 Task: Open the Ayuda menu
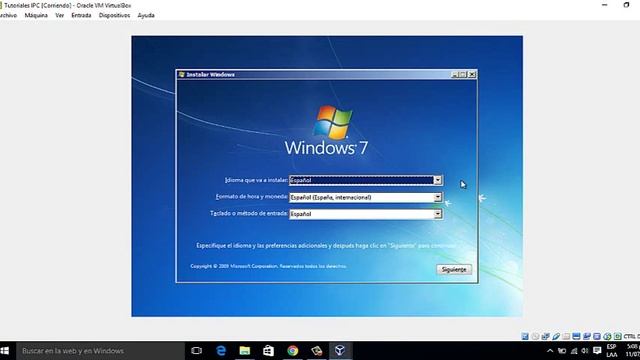click(x=146, y=15)
